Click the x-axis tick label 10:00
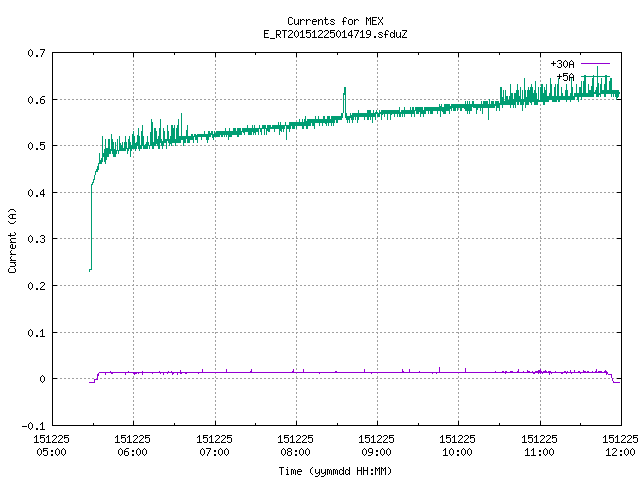Image resolution: width=640 pixels, height=480 pixels. click(x=457, y=452)
